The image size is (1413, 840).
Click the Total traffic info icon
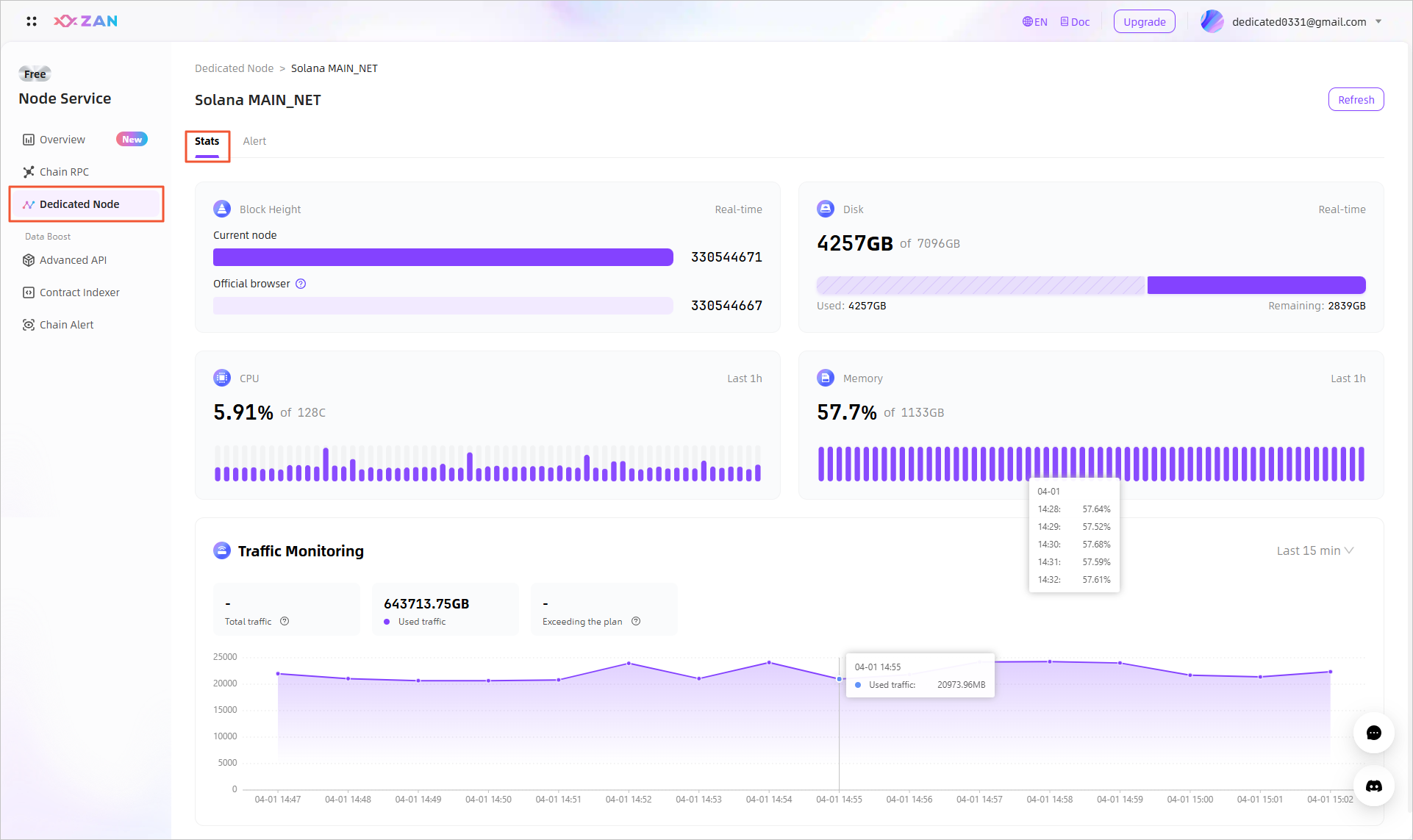[x=285, y=621]
